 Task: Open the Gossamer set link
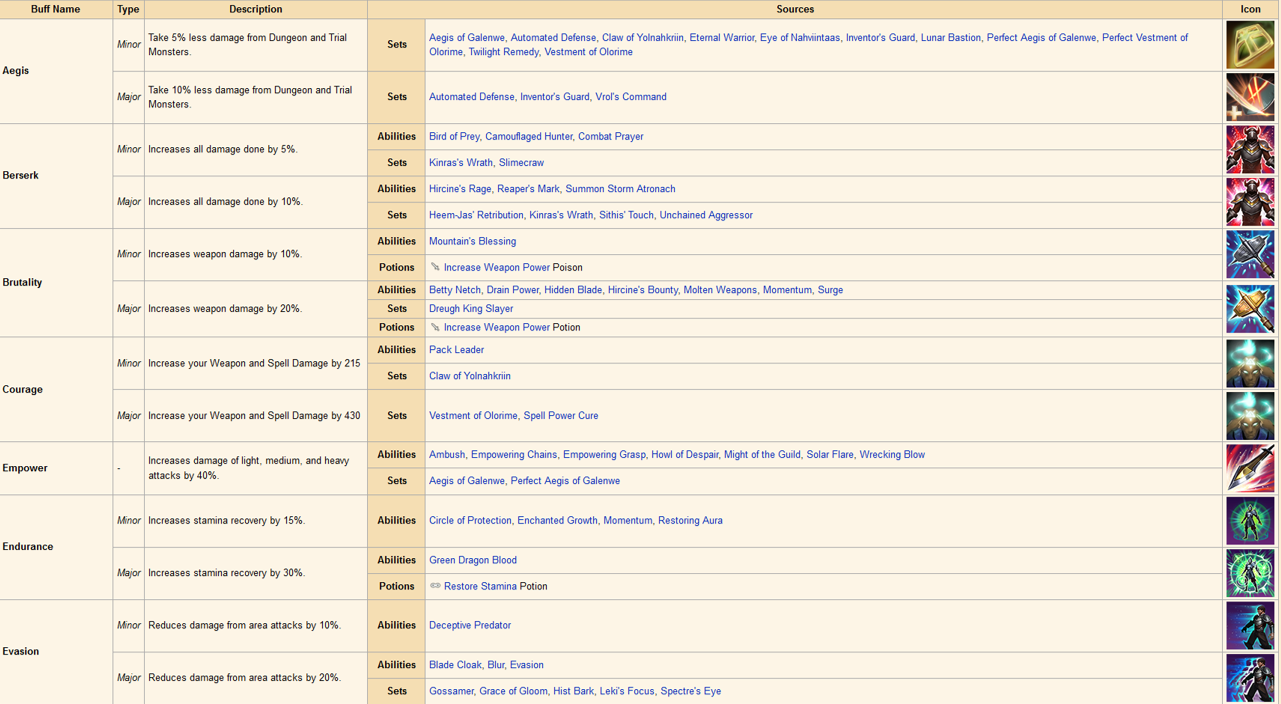[x=451, y=691]
